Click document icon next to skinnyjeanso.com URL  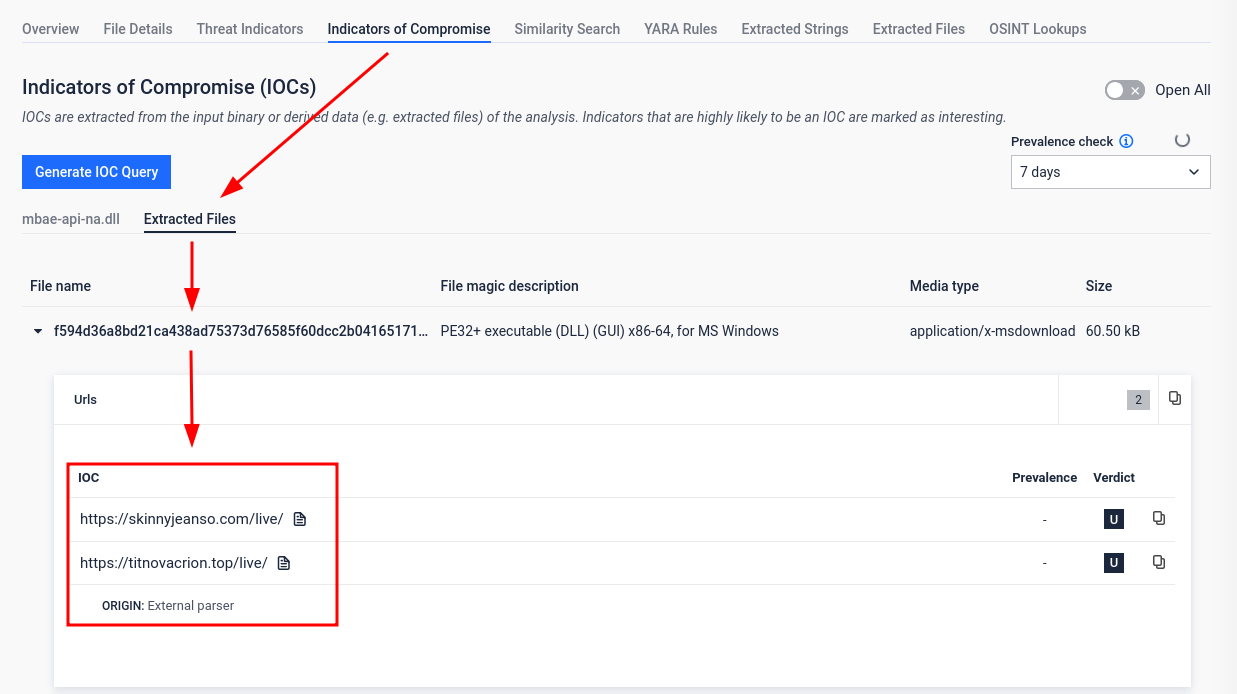point(300,519)
